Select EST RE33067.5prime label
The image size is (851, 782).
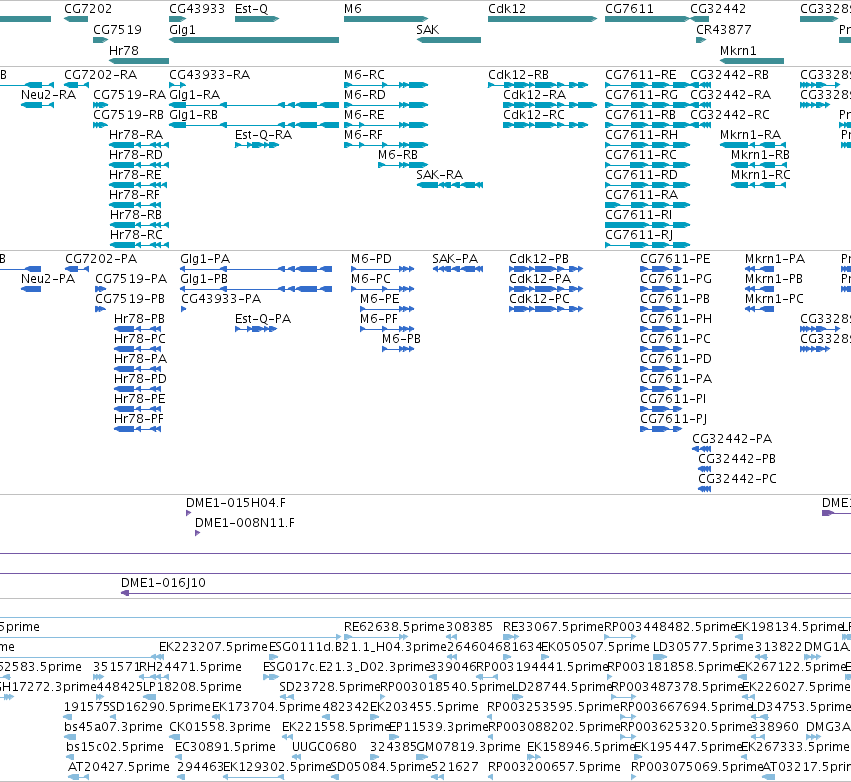(553, 627)
